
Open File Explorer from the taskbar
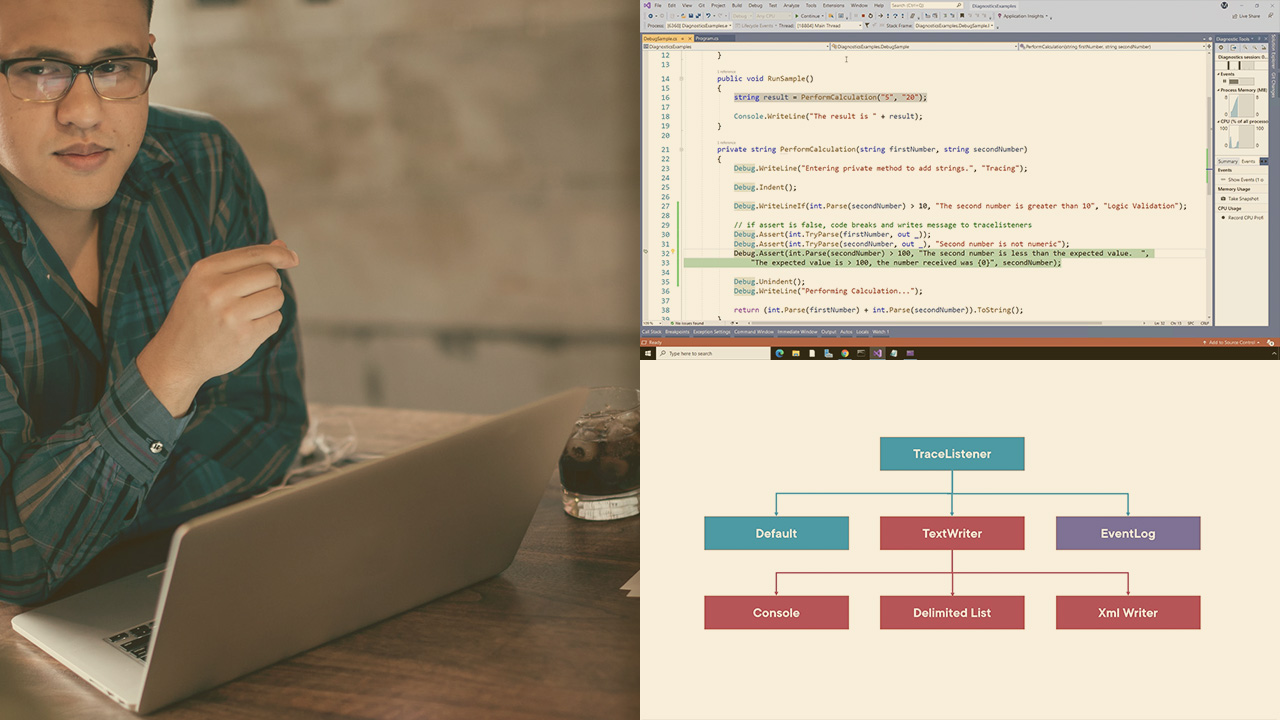tap(796, 353)
